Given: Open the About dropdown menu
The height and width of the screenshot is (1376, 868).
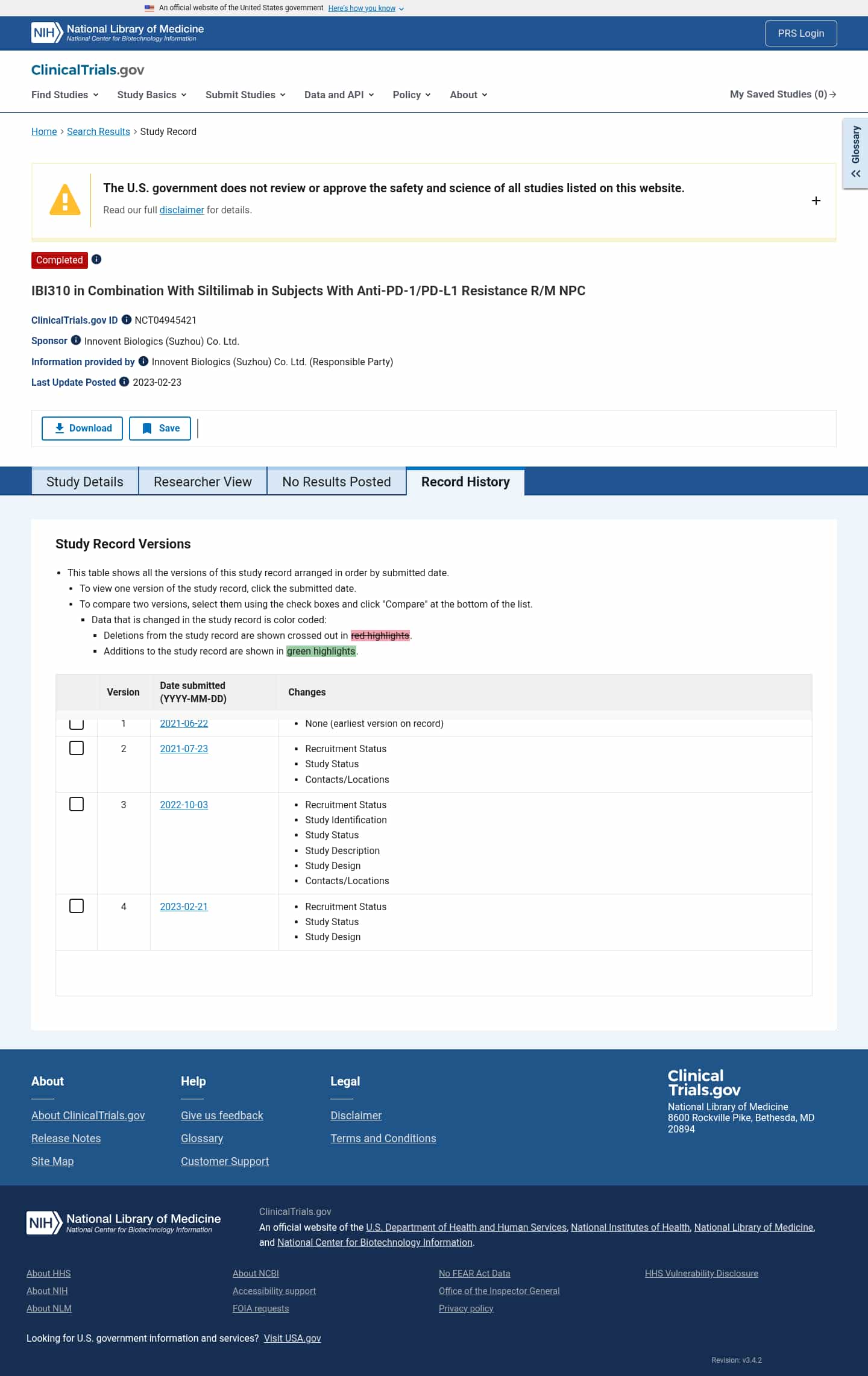Looking at the screenshot, I should [x=468, y=95].
